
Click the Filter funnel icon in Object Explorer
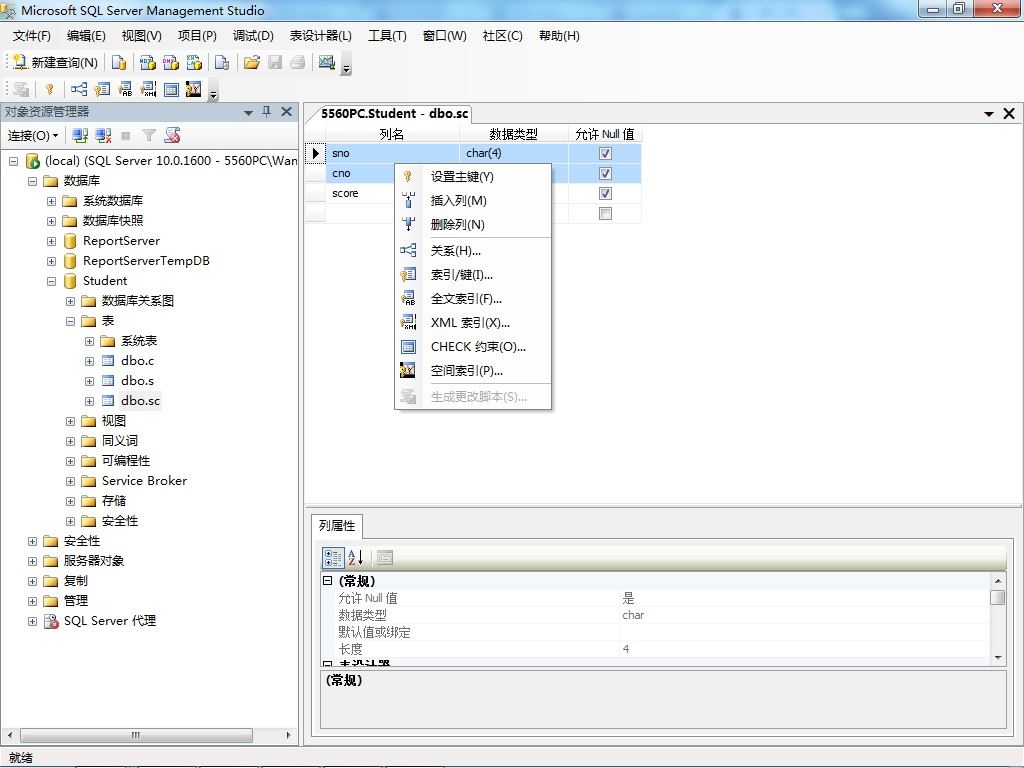149,135
